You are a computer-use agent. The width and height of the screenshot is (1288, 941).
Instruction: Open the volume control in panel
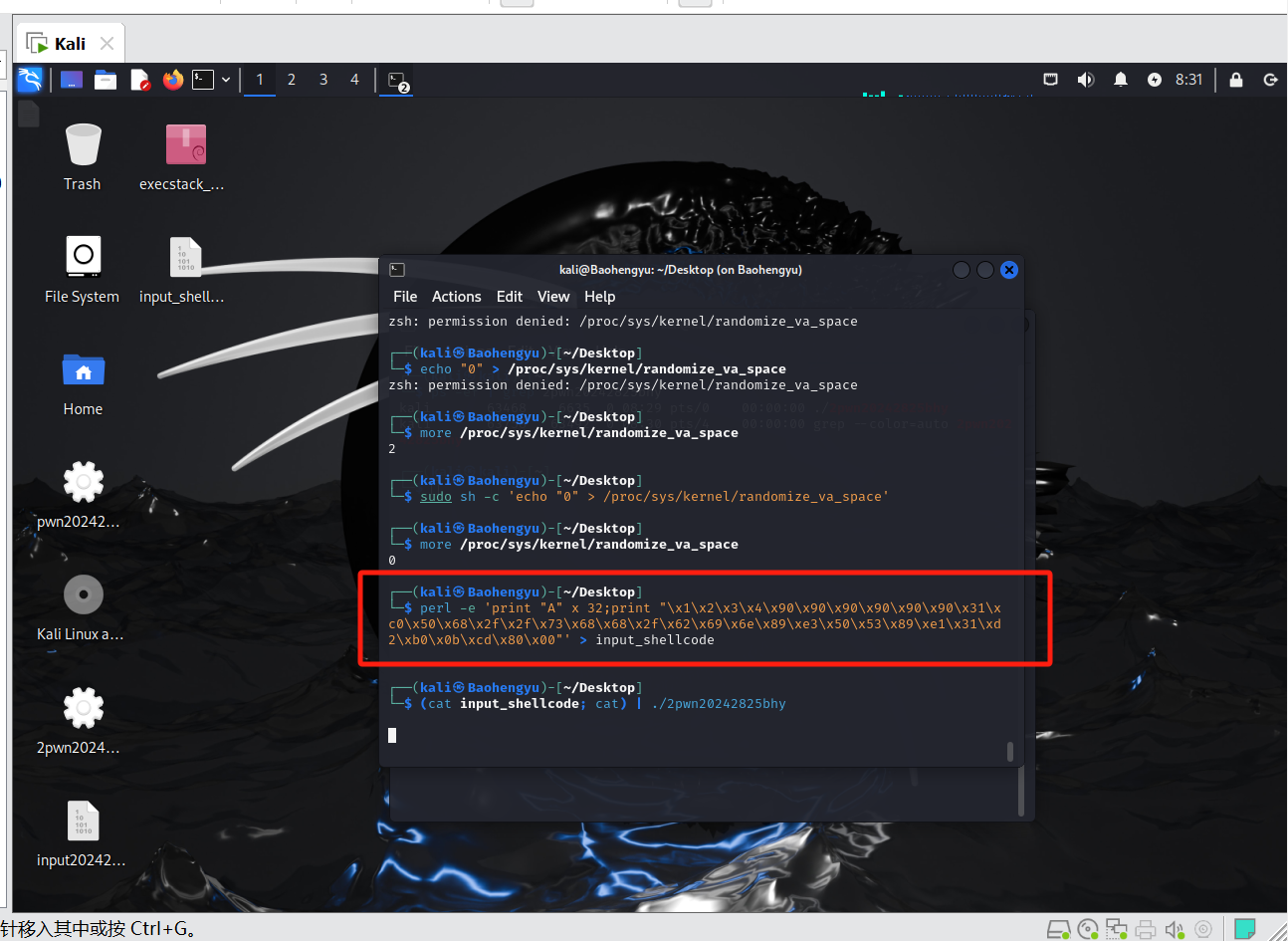pyautogui.click(x=1085, y=80)
